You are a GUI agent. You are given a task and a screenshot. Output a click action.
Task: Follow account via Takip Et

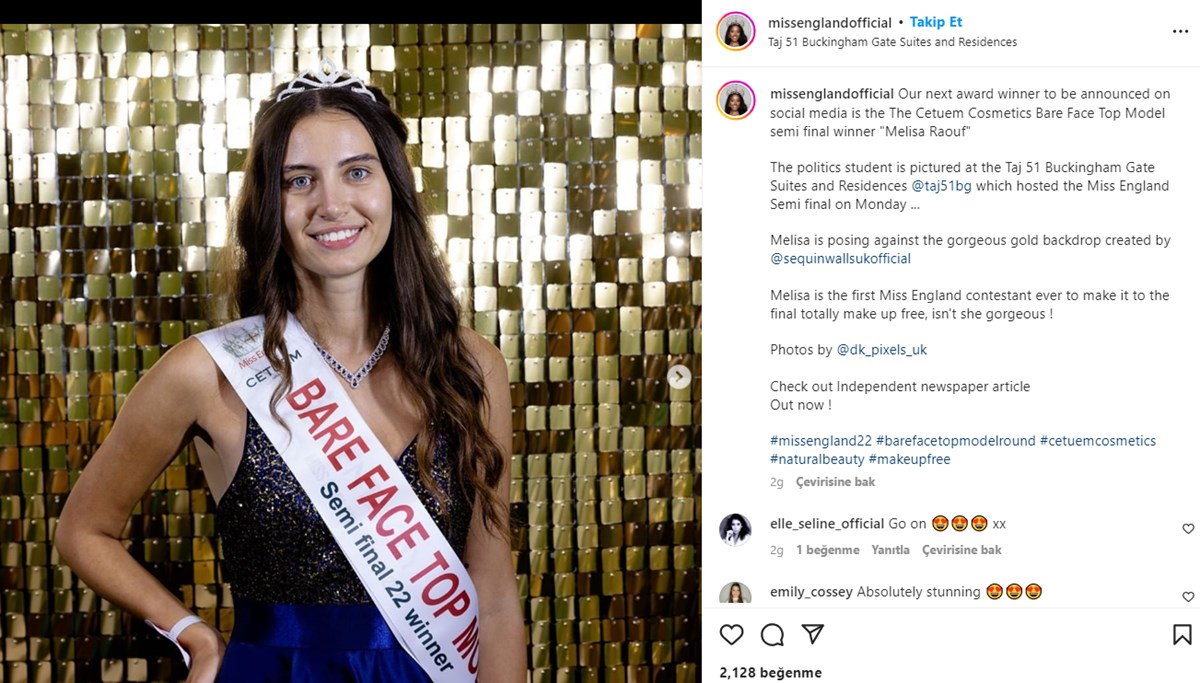[936, 22]
